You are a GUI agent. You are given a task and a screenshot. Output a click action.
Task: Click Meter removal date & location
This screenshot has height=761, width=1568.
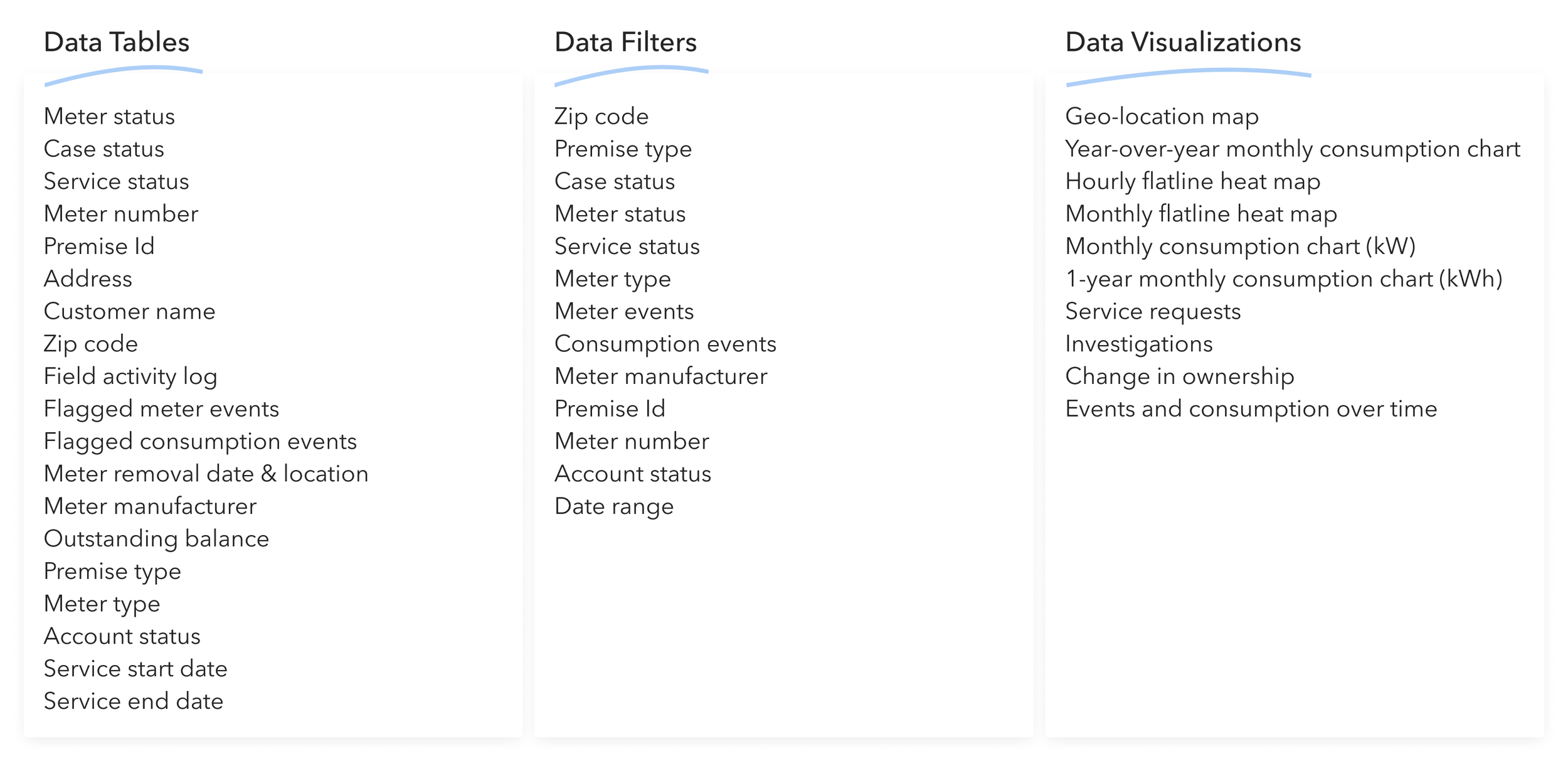206,474
